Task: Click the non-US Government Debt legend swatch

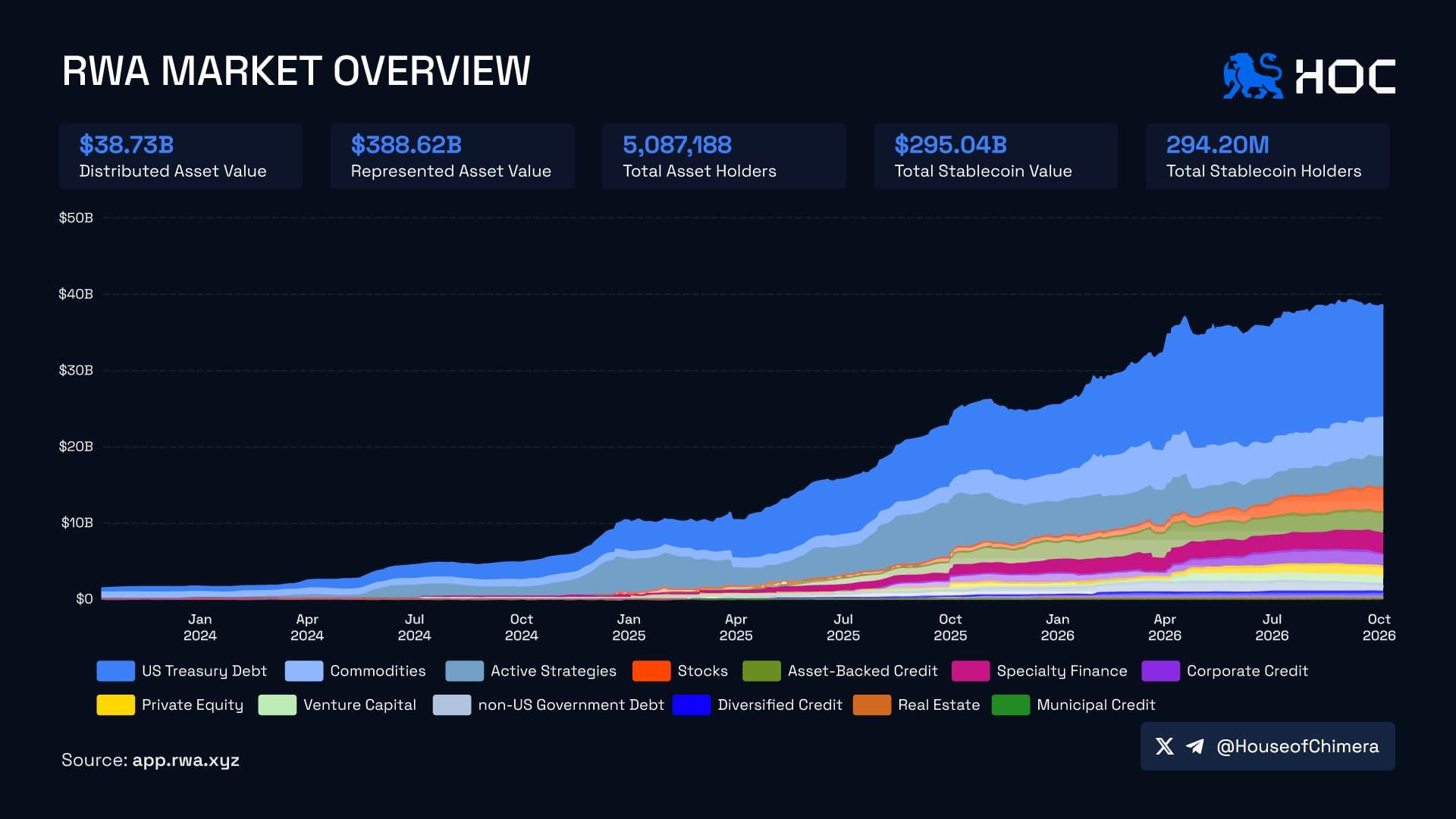Action: tap(452, 705)
